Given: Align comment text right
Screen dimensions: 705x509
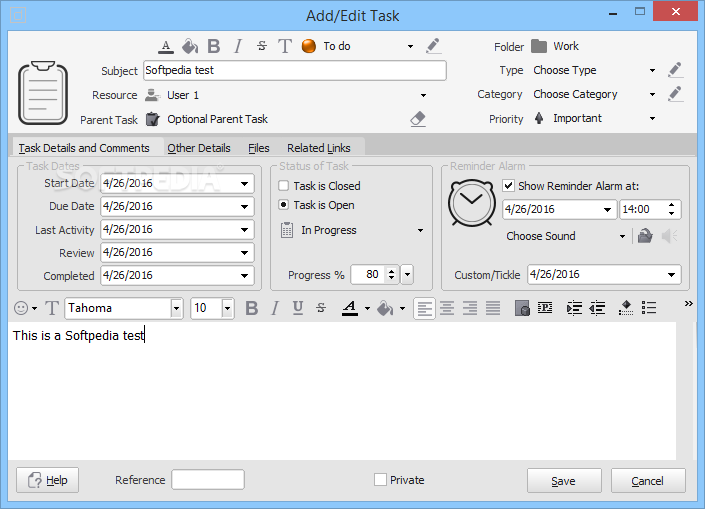Looking at the screenshot, I should pyautogui.click(x=470, y=308).
